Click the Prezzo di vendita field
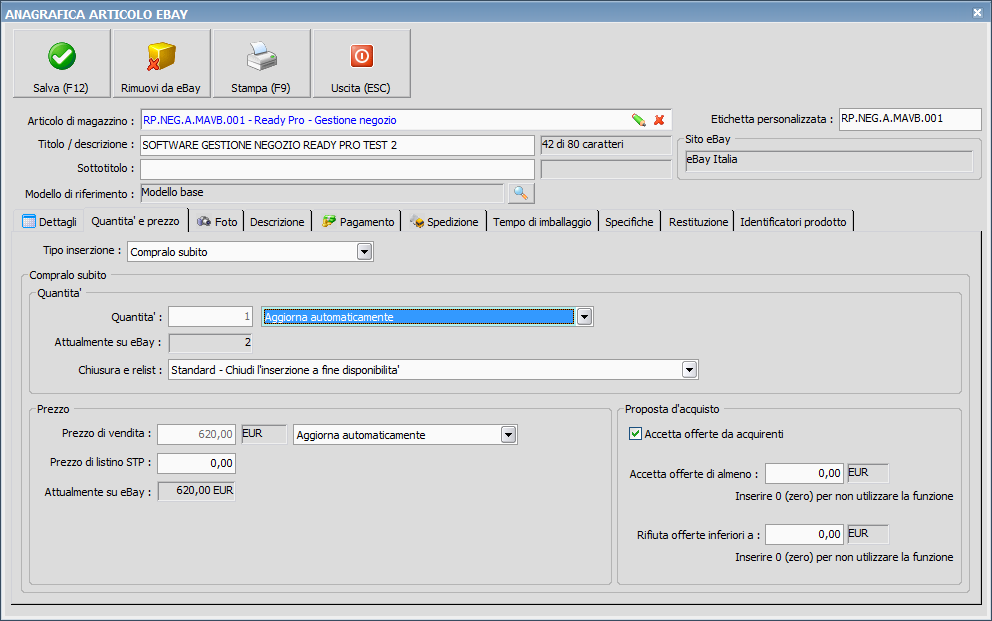Viewport: 992px width, 621px height. pyautogui.click(x=196, y=434)
